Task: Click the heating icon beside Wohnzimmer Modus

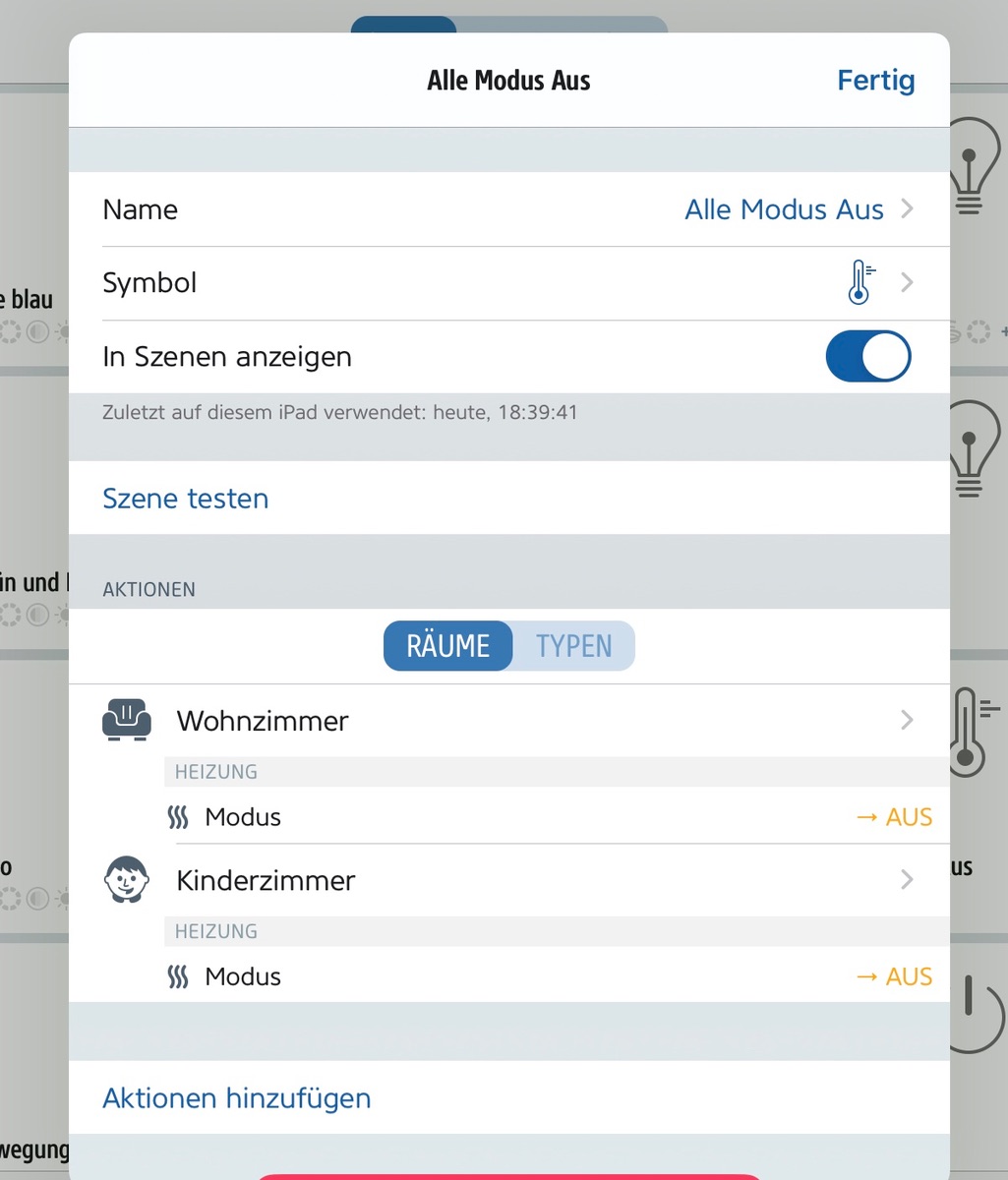Action: coord(178,817)
